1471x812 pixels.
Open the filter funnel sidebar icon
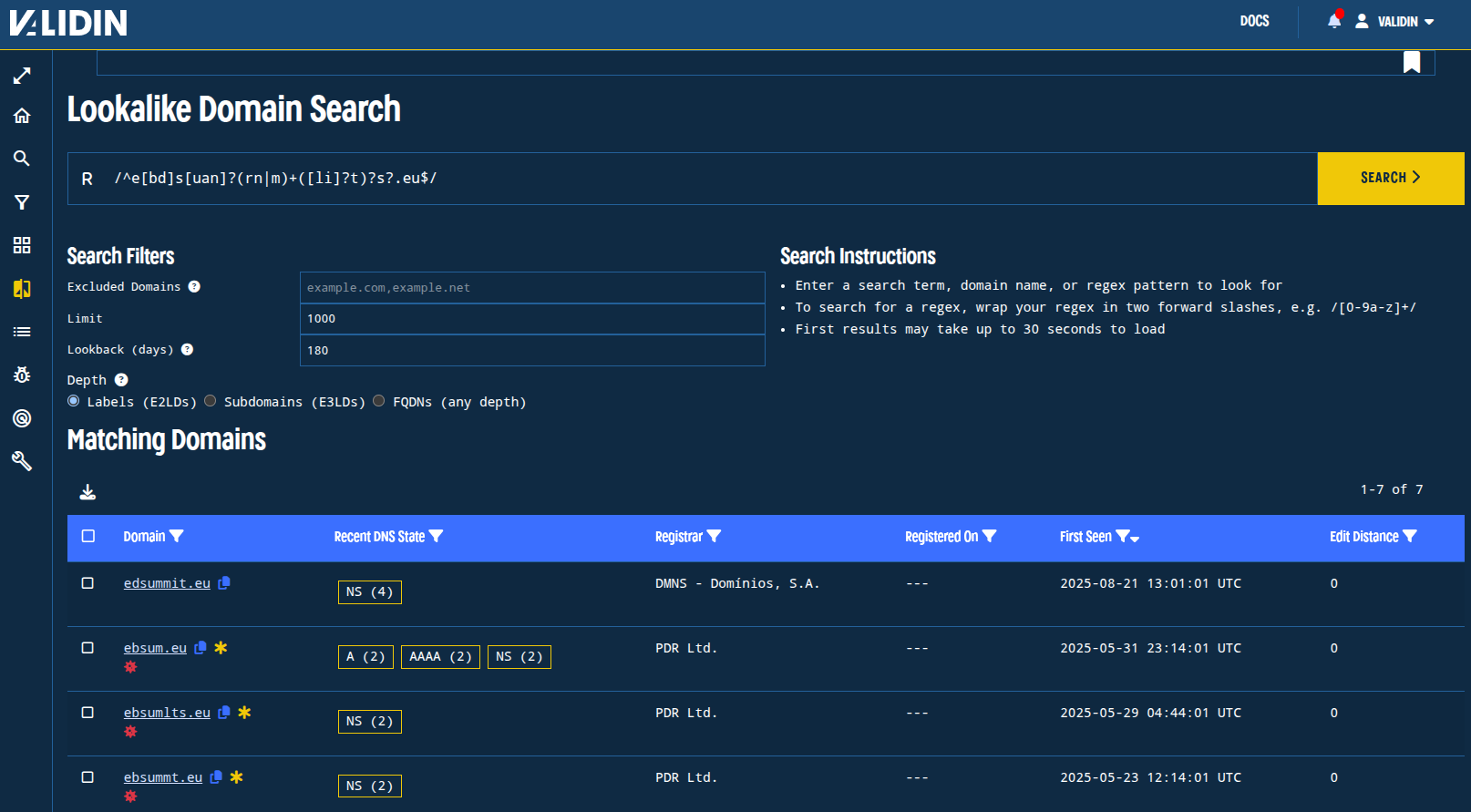[22, 202]
